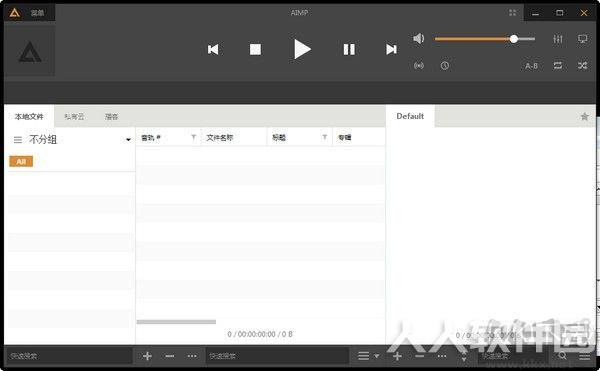Screen dimensions: 600x371
Task: Set volume on the orange volume slider
Action: [484, 39]
